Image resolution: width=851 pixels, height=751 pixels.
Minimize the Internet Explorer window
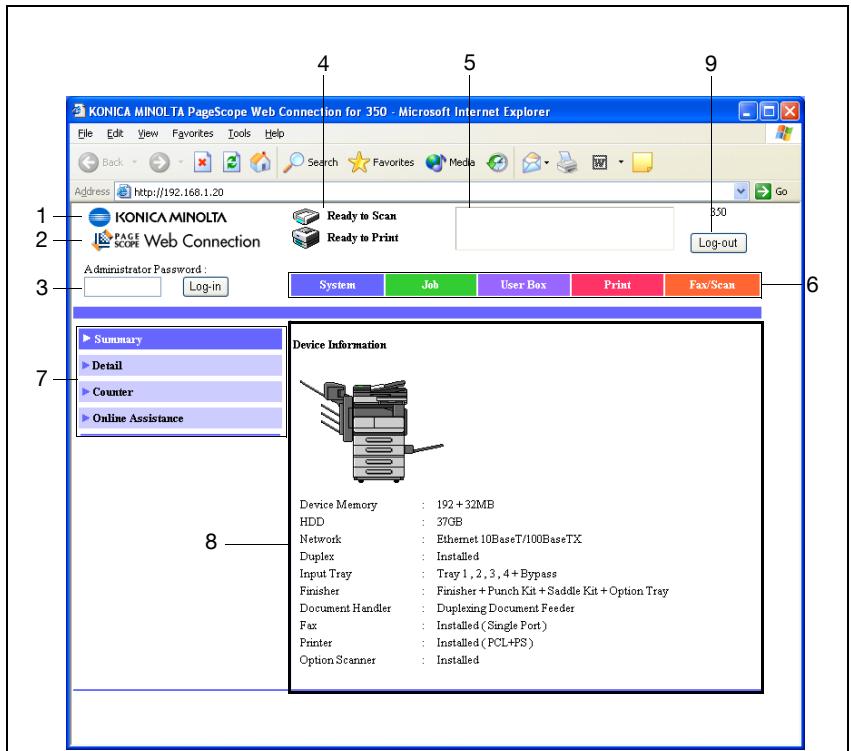click(x=747, y=111)
